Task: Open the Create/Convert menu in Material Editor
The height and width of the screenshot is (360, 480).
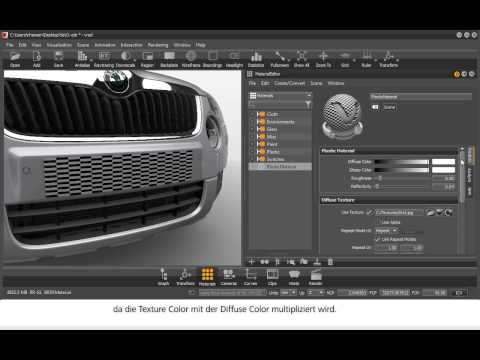Action: pos(290,83)
